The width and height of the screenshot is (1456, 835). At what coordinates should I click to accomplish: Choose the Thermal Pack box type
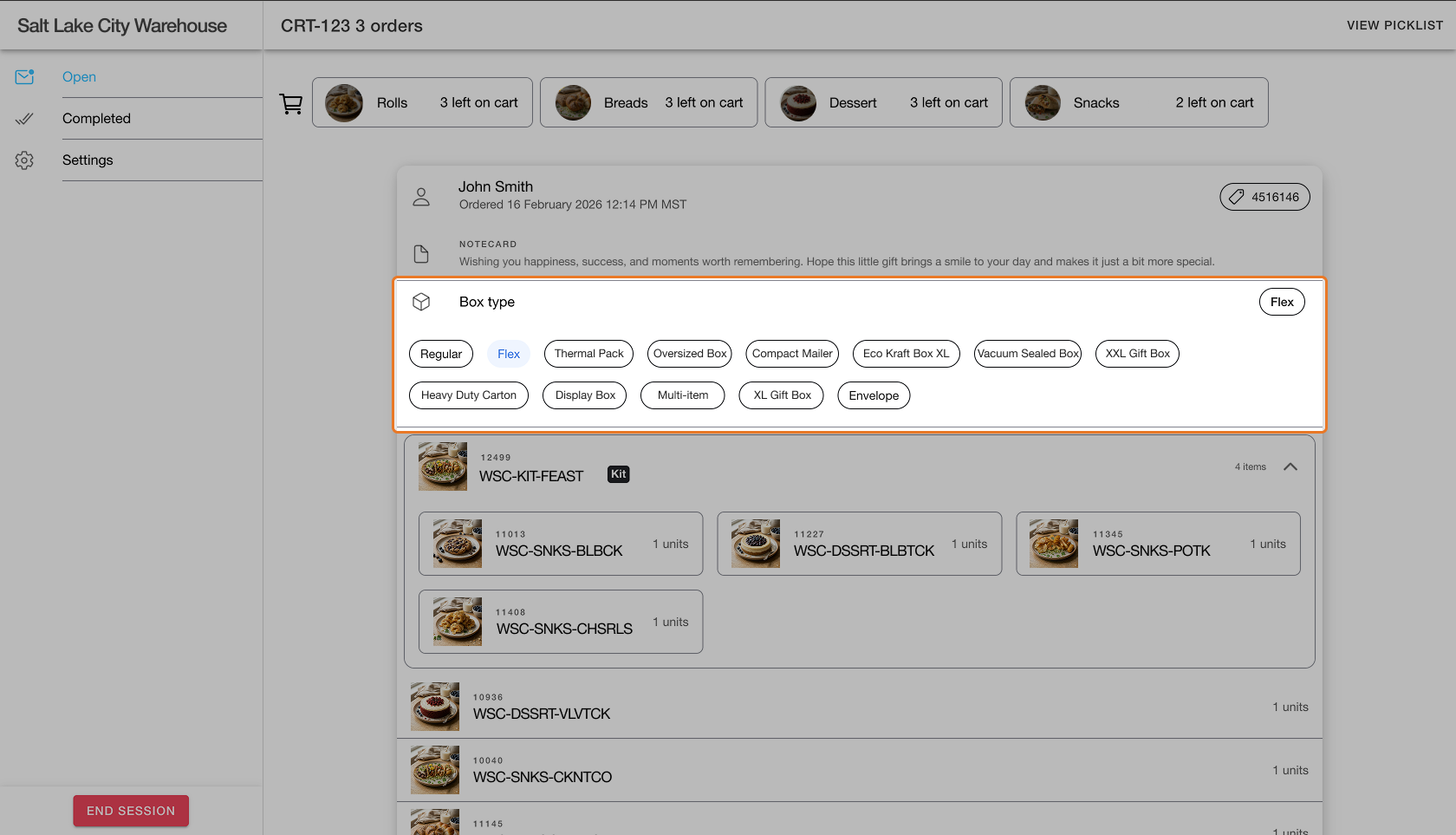coord(589,354)
